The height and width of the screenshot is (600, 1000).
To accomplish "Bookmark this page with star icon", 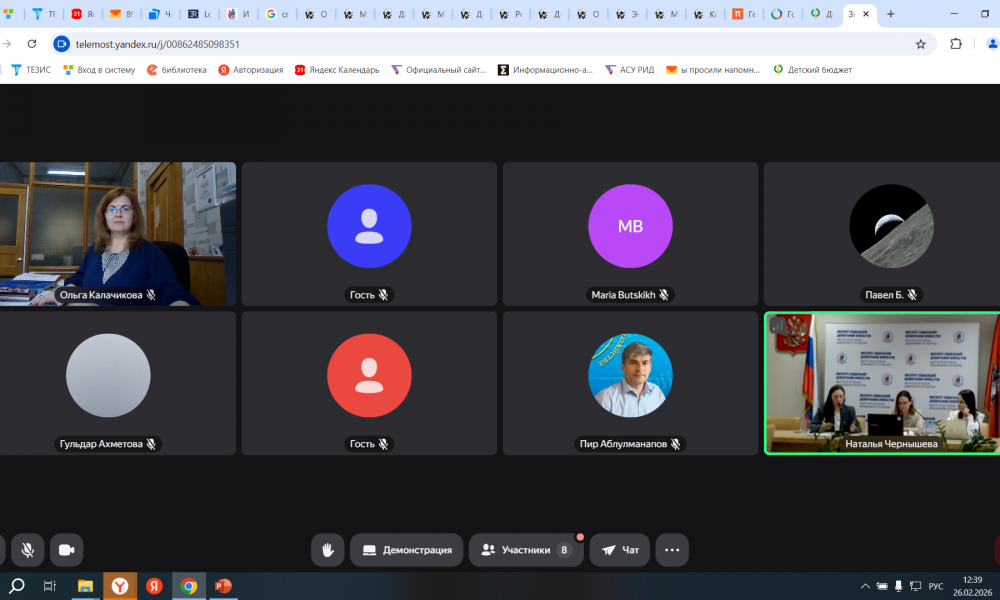I will pyautogui.click(x=921, y=44).
